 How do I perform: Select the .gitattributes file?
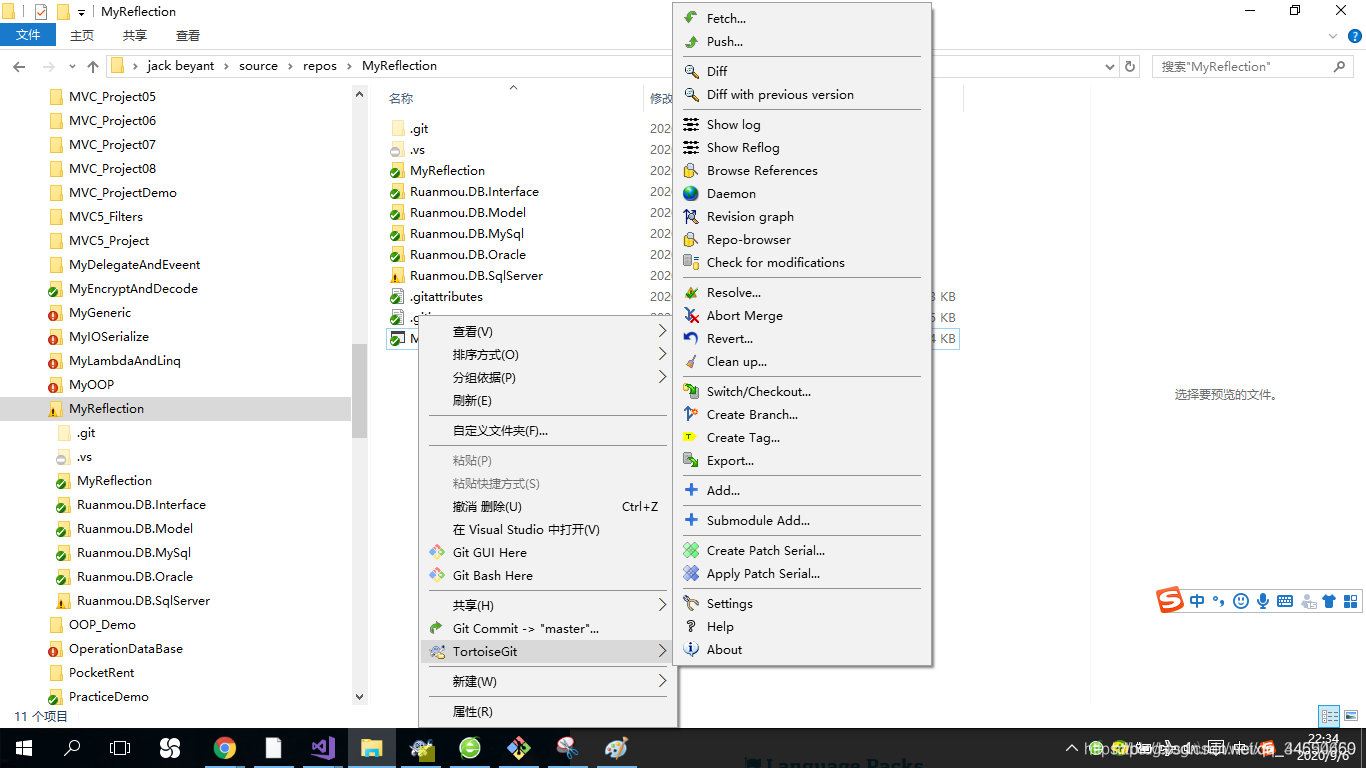point(446,296)
